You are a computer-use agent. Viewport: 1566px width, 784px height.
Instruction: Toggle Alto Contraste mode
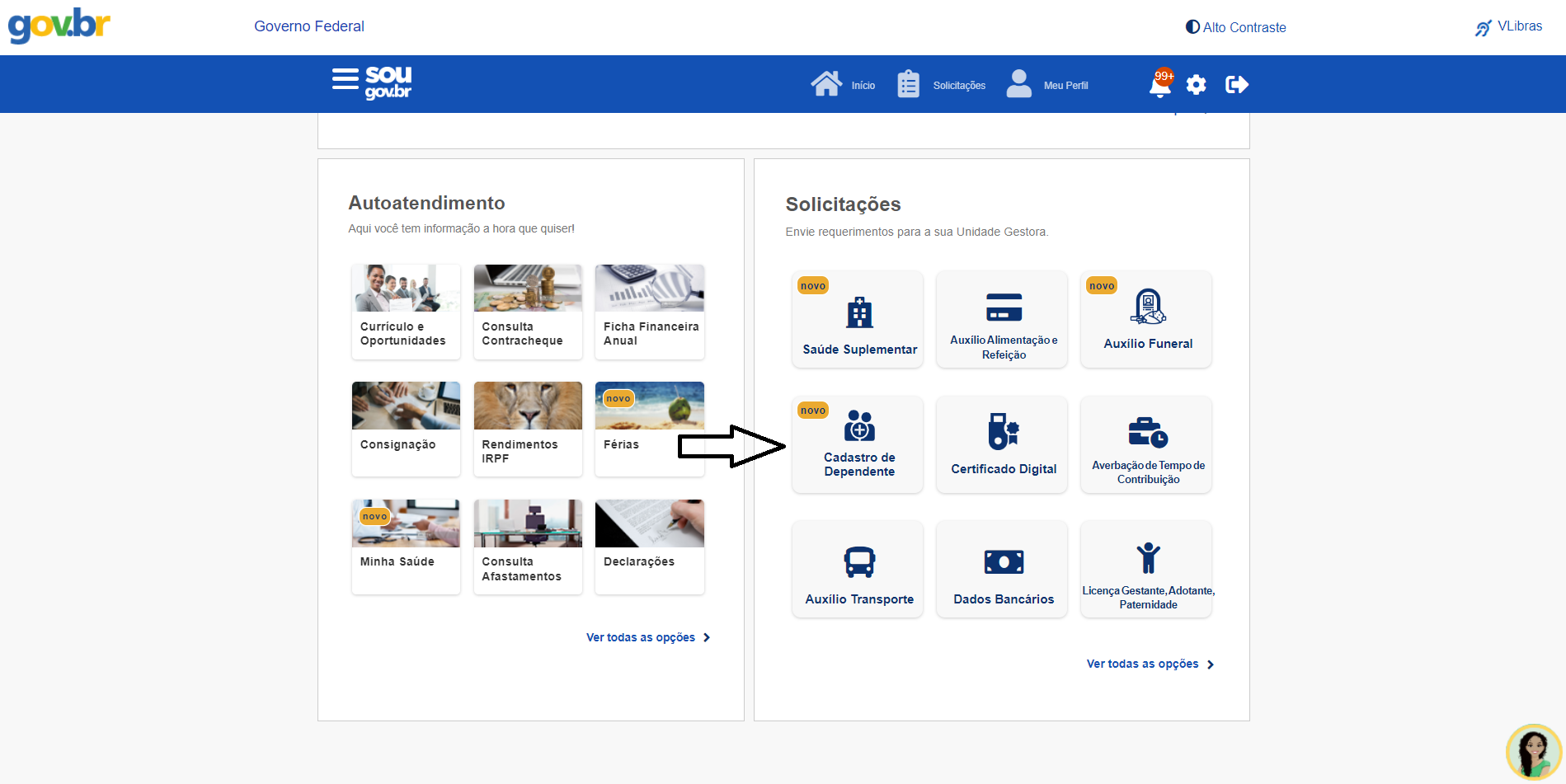[x=1235, y=27]
